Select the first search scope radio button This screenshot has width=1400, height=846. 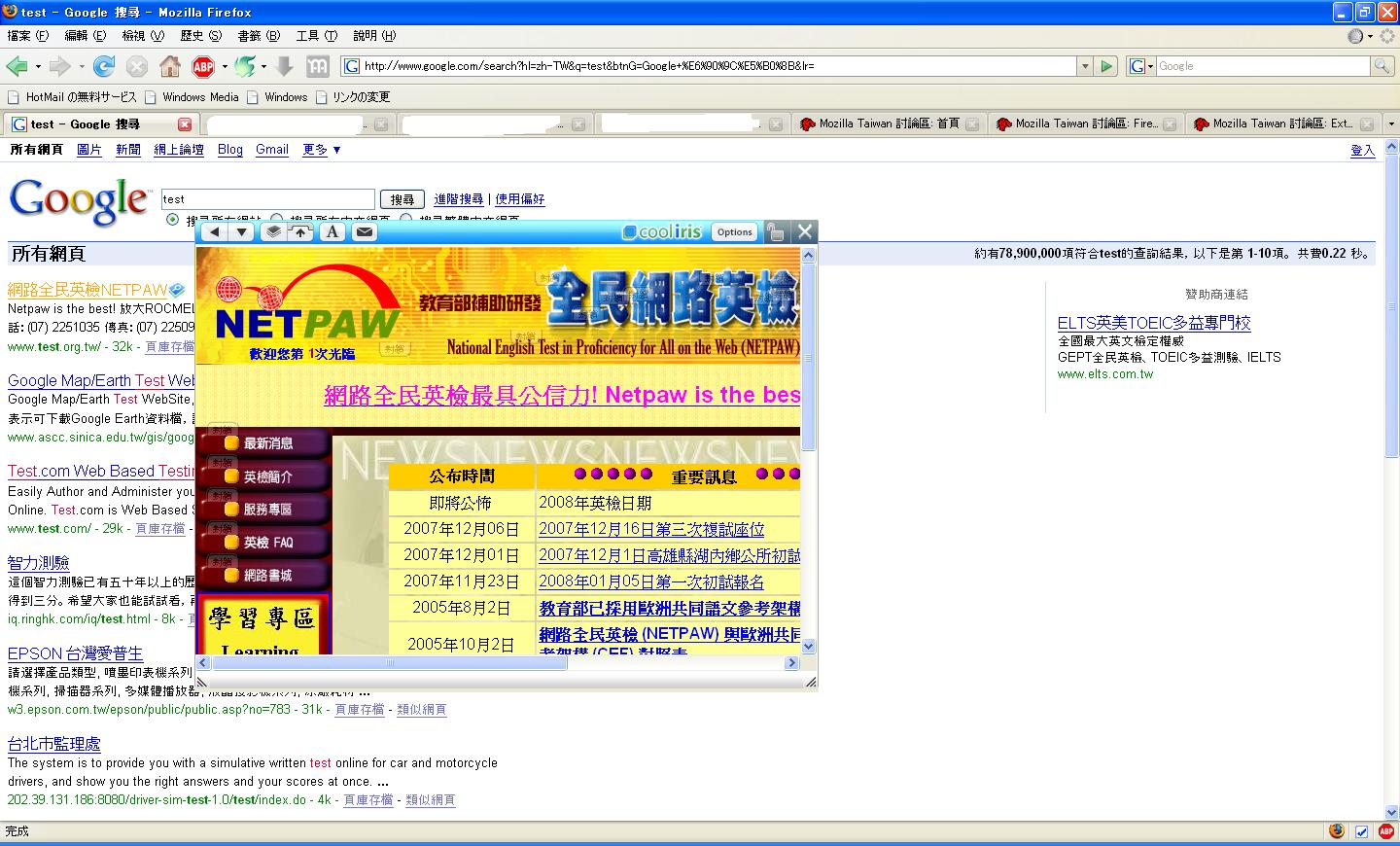point(173,220)
